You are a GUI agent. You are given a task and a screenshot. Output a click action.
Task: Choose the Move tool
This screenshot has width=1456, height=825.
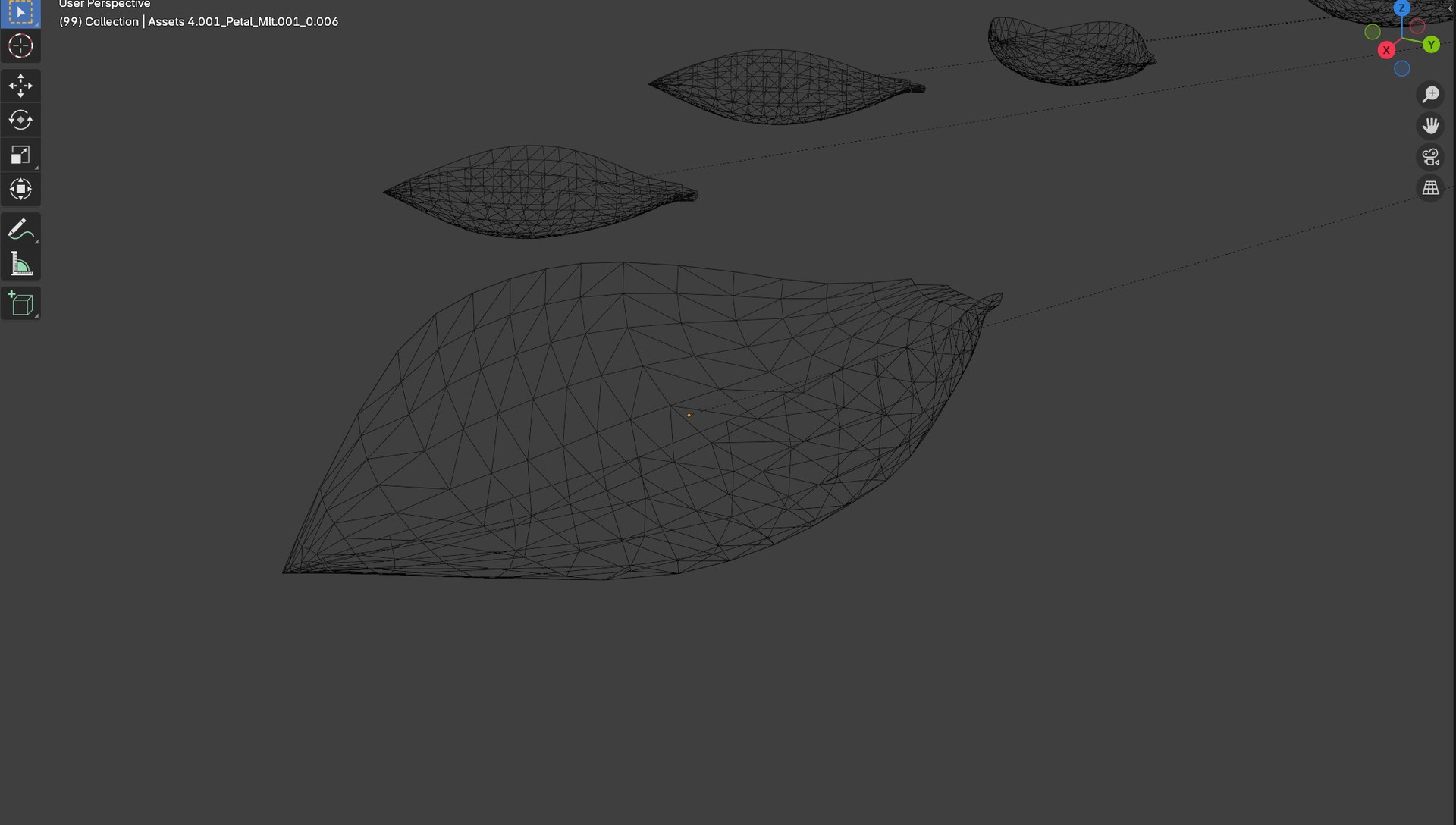click(20, 86)
